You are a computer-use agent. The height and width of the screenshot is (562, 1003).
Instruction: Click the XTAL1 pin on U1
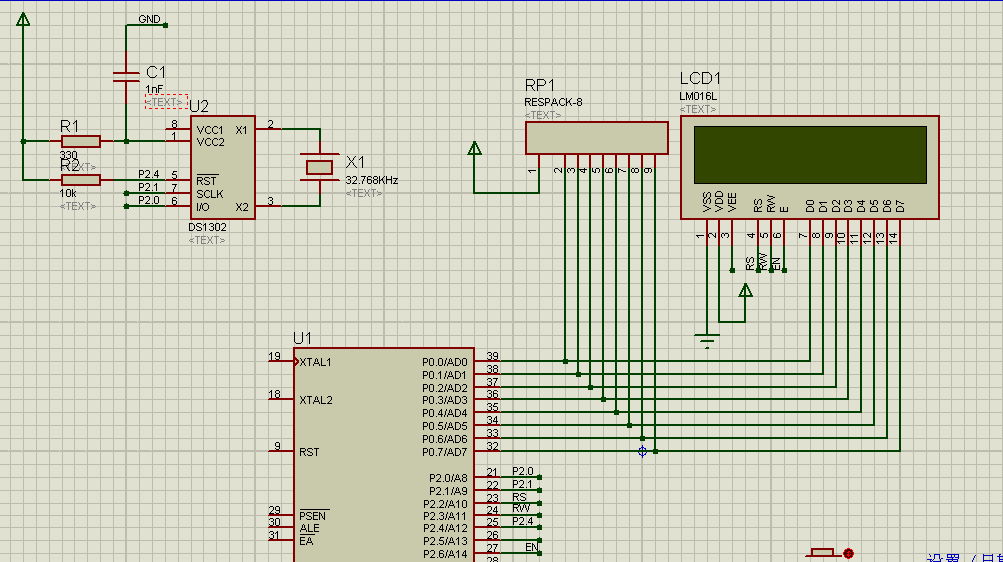tap(315, 362)
